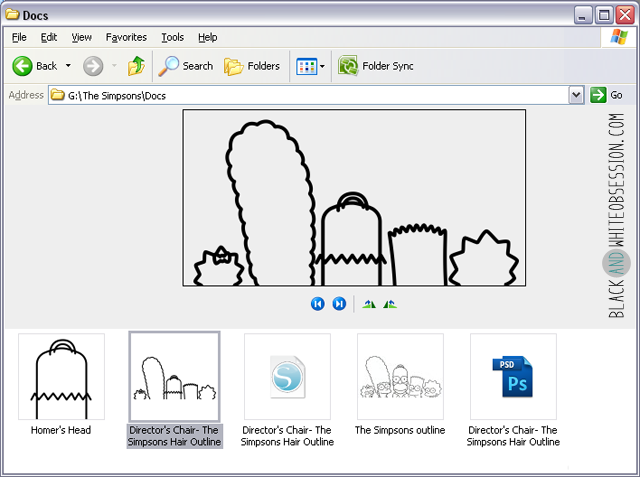
Task: Rotate image clockwise
Action: coord(369,304)
